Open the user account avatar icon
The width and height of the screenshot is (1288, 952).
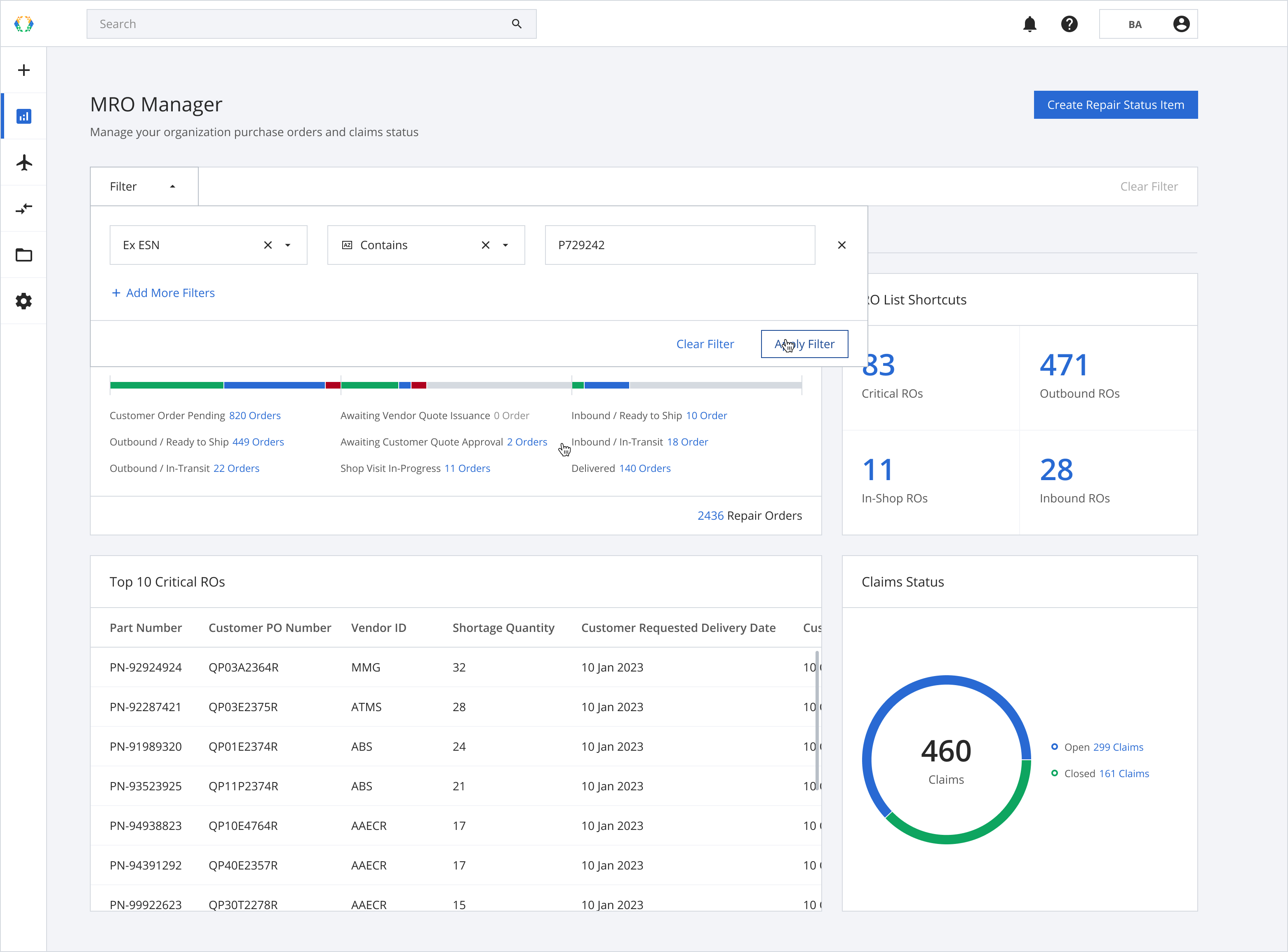click(x=1182, y=24)
